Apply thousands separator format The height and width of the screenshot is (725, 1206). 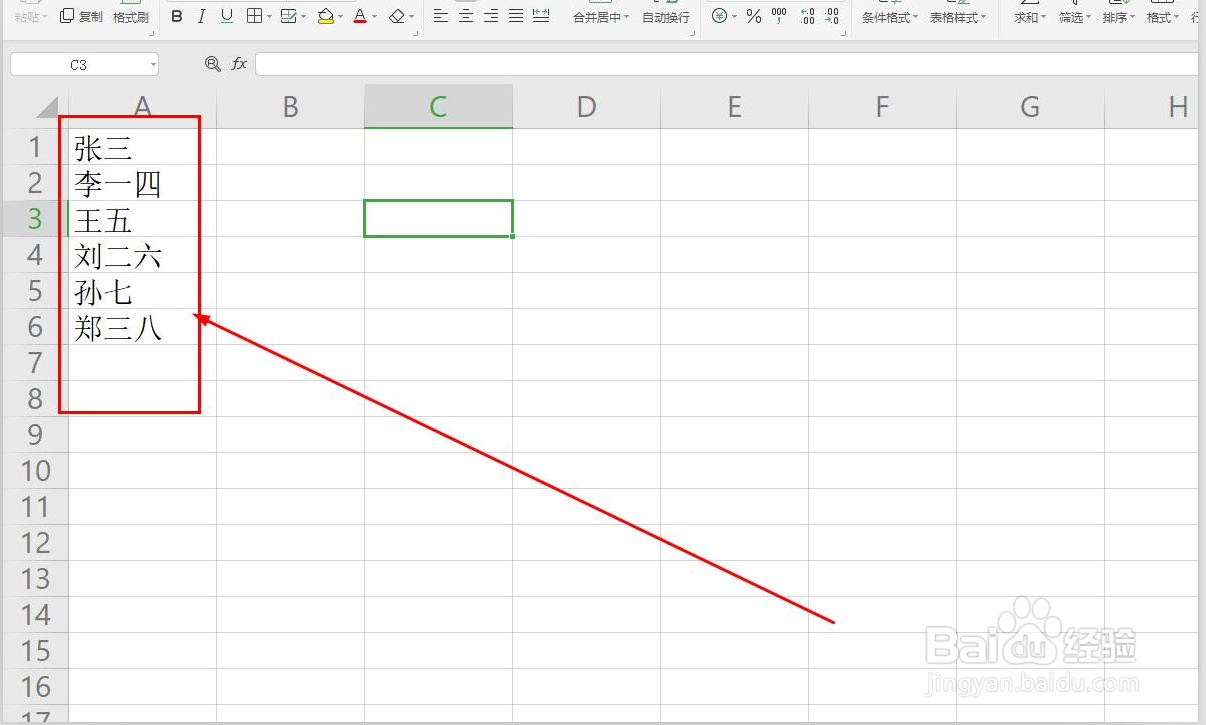point(779,16)
